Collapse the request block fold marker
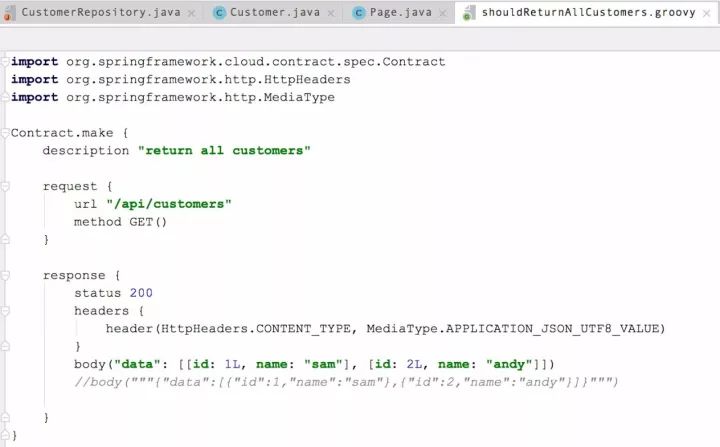Viewport: 720px width, 447px height. coord(5,186)
